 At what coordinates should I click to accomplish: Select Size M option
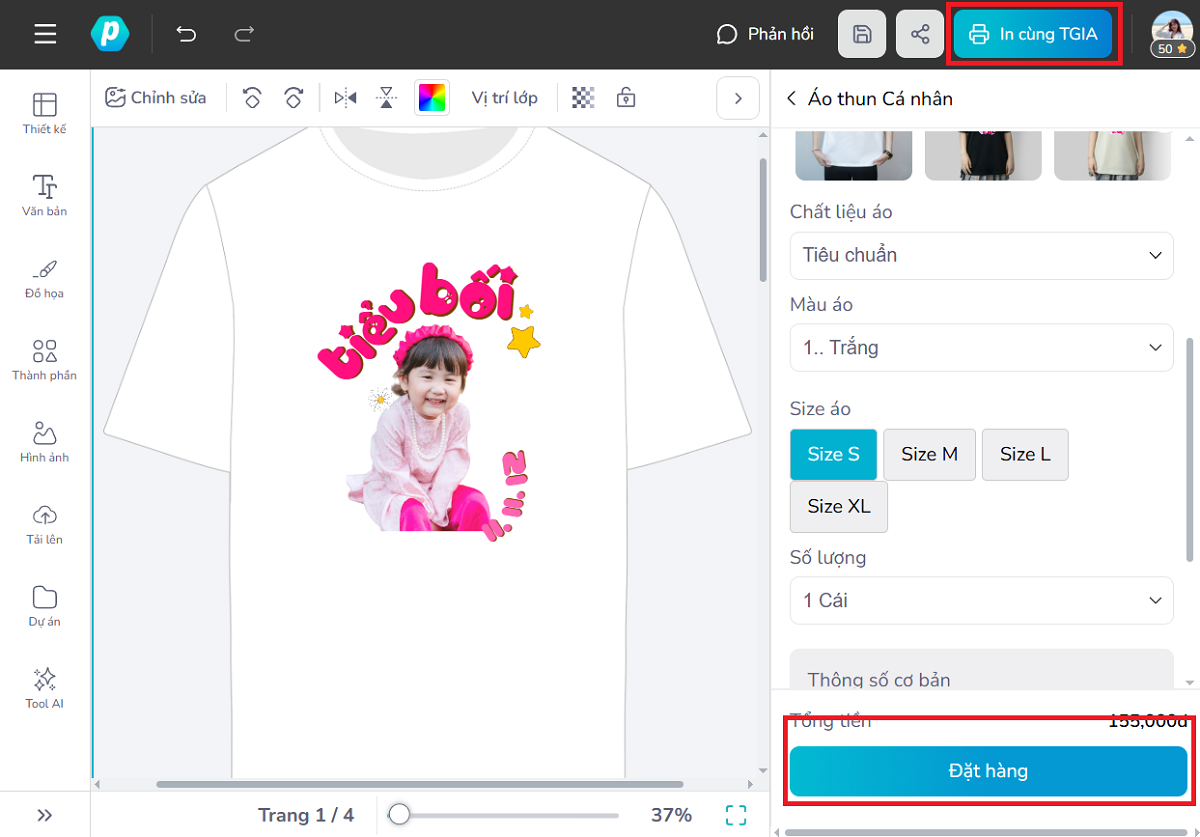pos(929,455)
